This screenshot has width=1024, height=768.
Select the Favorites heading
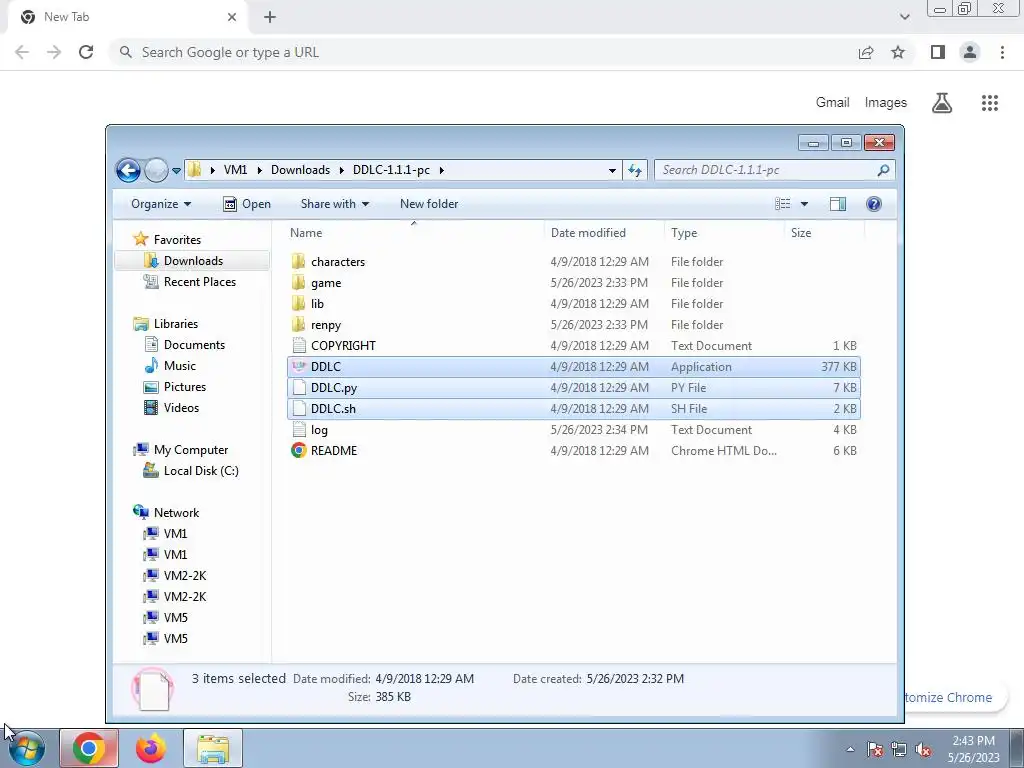177,240
